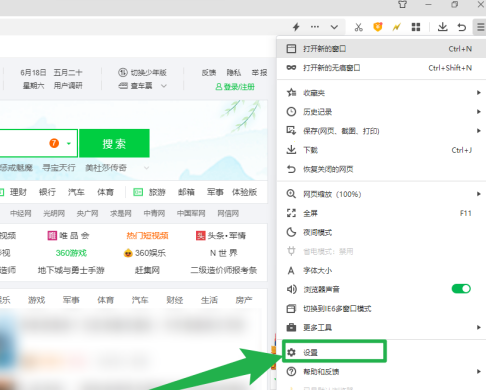Screen dimensions: 486x390
Task: Open the 切换少年版 link
Action: point(142,72)
